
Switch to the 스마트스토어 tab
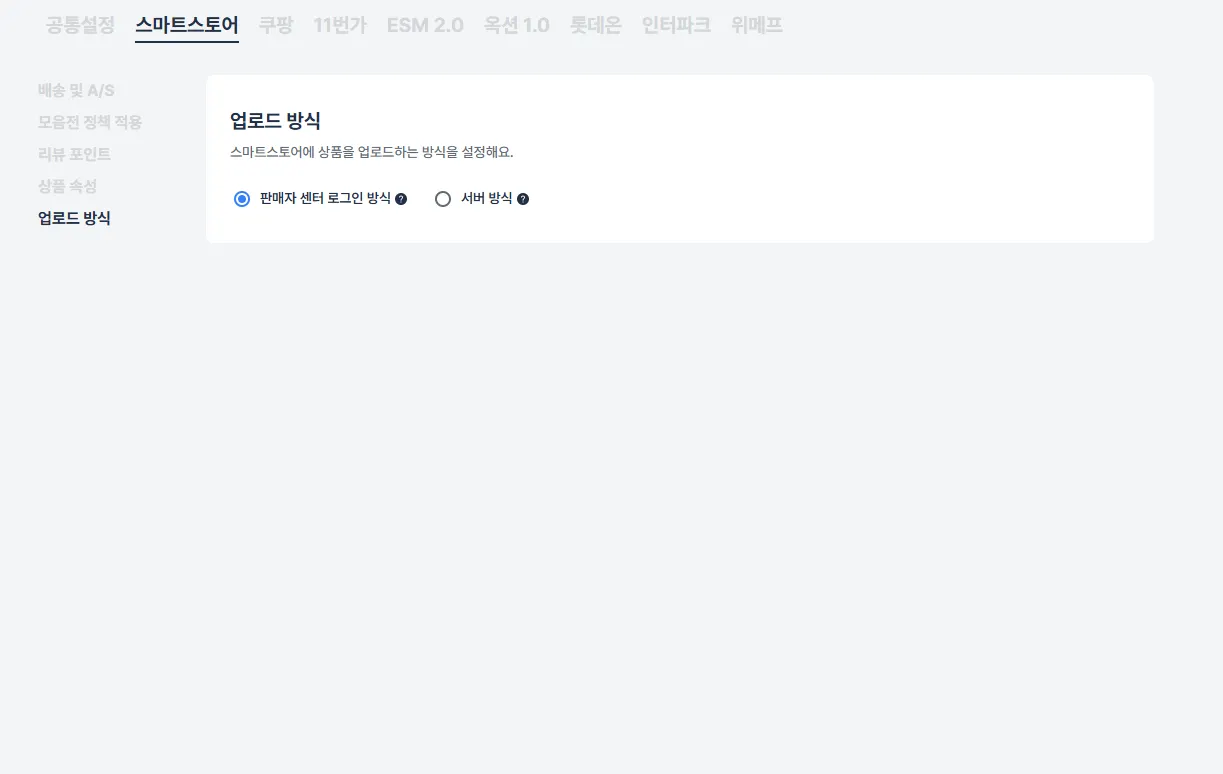click(187, 25)
